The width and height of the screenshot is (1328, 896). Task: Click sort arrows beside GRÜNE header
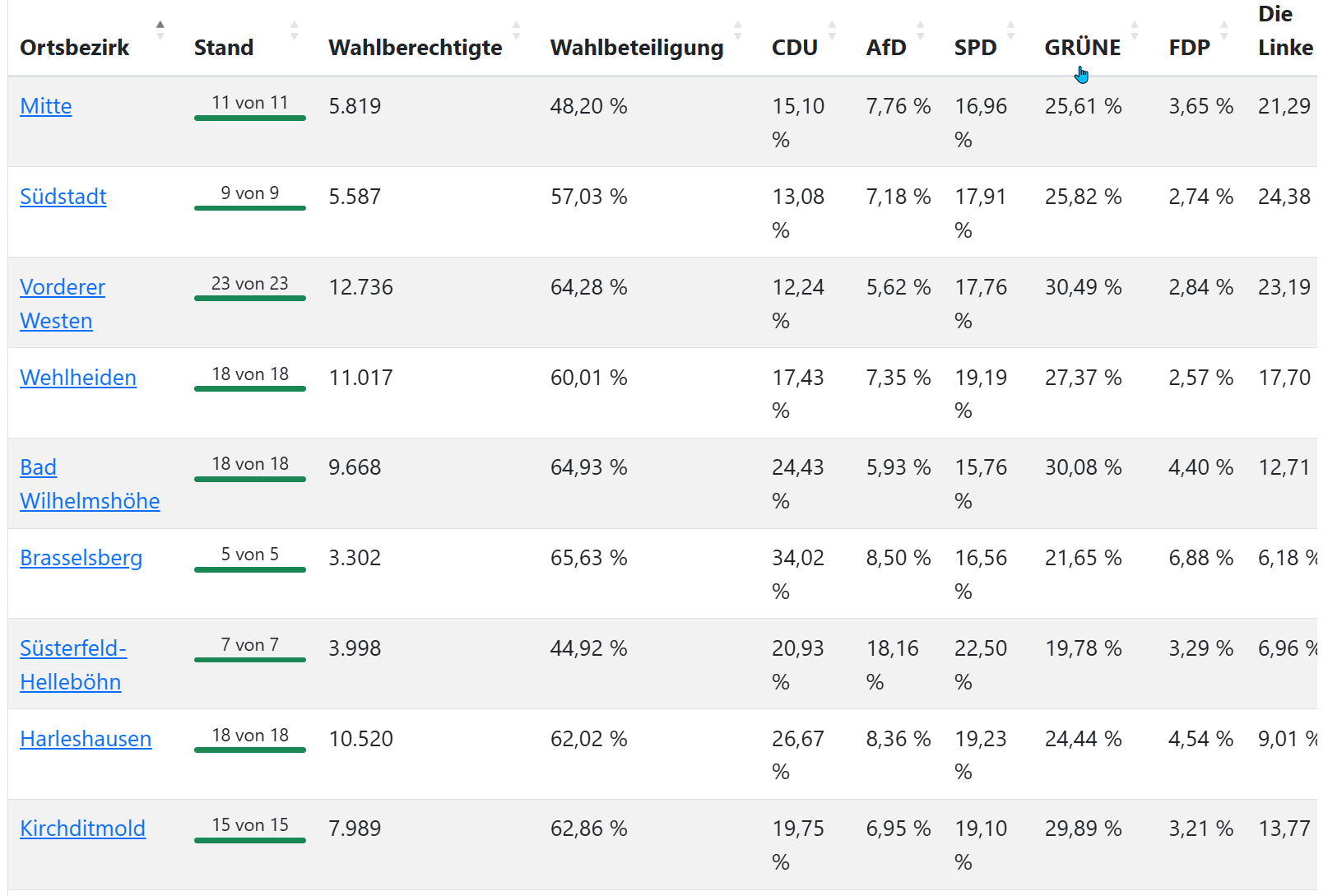click(x=1135, y=30)
